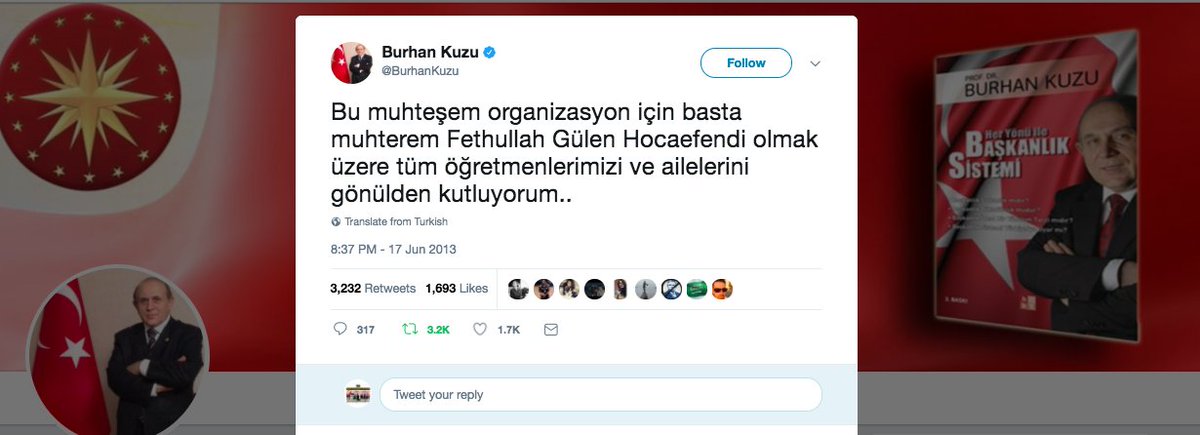Open Burhan Kuzu's tweet avatar
This screenshot has width=1200, height=435.
352,63
